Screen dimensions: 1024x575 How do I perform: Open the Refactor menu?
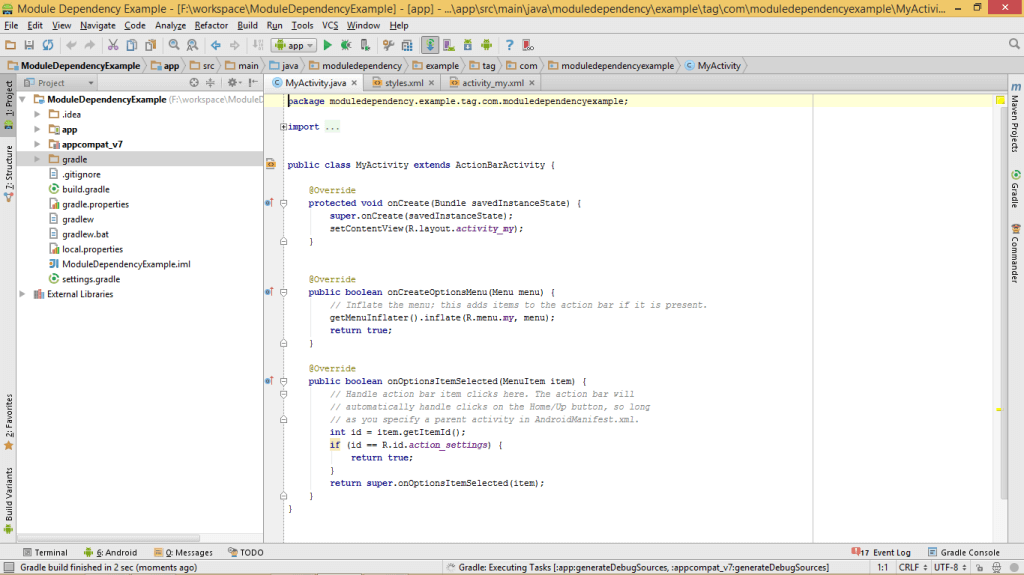211,25
